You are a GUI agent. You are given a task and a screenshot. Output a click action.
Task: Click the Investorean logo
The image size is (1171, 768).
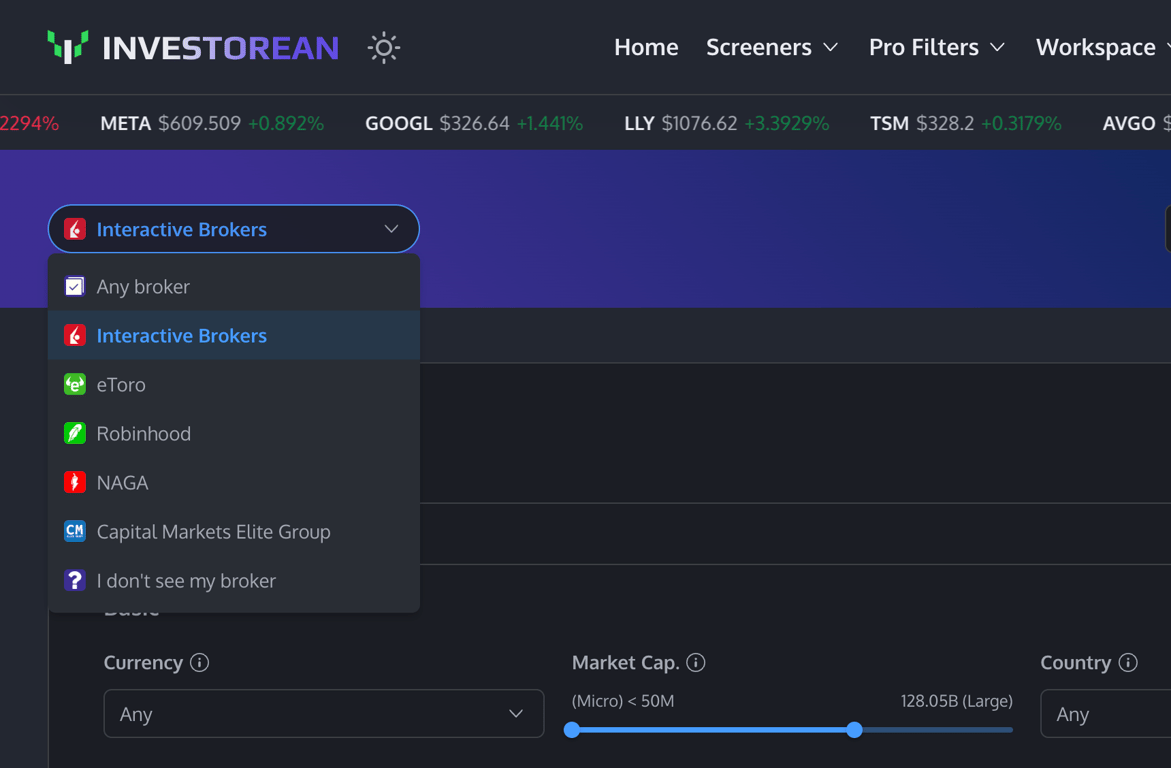193,48
